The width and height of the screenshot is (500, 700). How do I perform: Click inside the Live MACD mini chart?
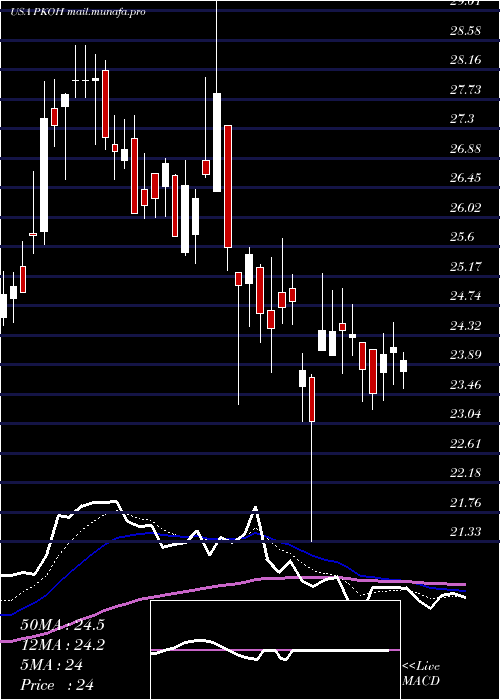click(x=275, y=650)
